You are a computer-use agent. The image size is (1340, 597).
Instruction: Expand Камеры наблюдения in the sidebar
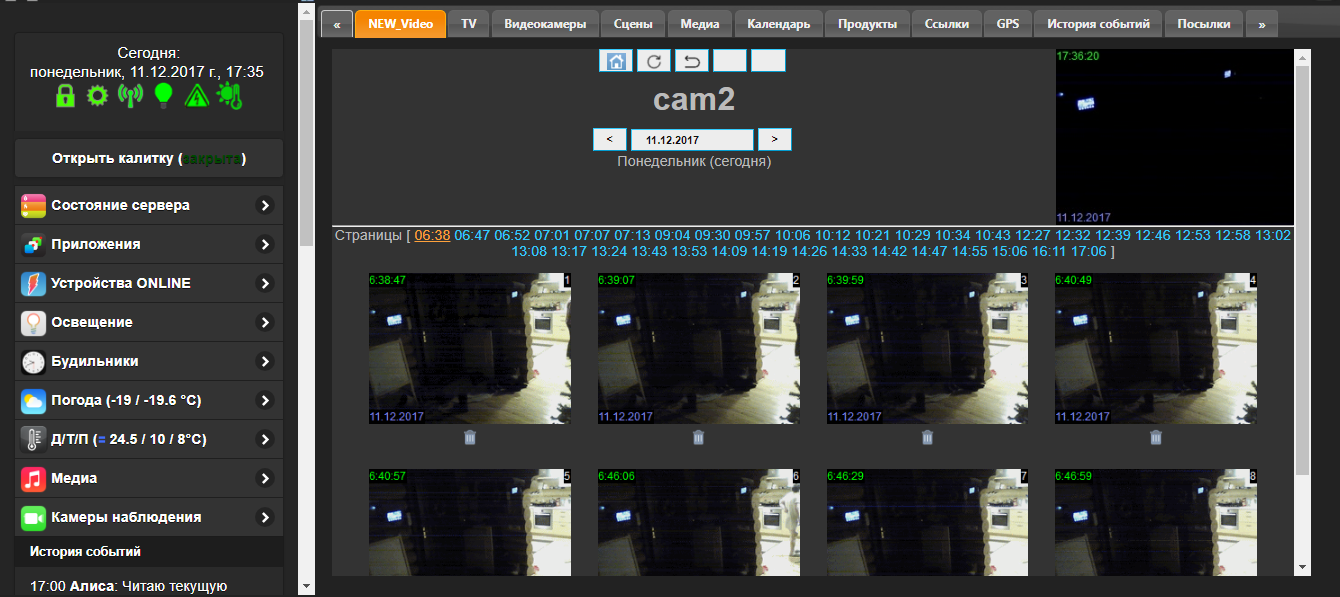pos(149,517)
